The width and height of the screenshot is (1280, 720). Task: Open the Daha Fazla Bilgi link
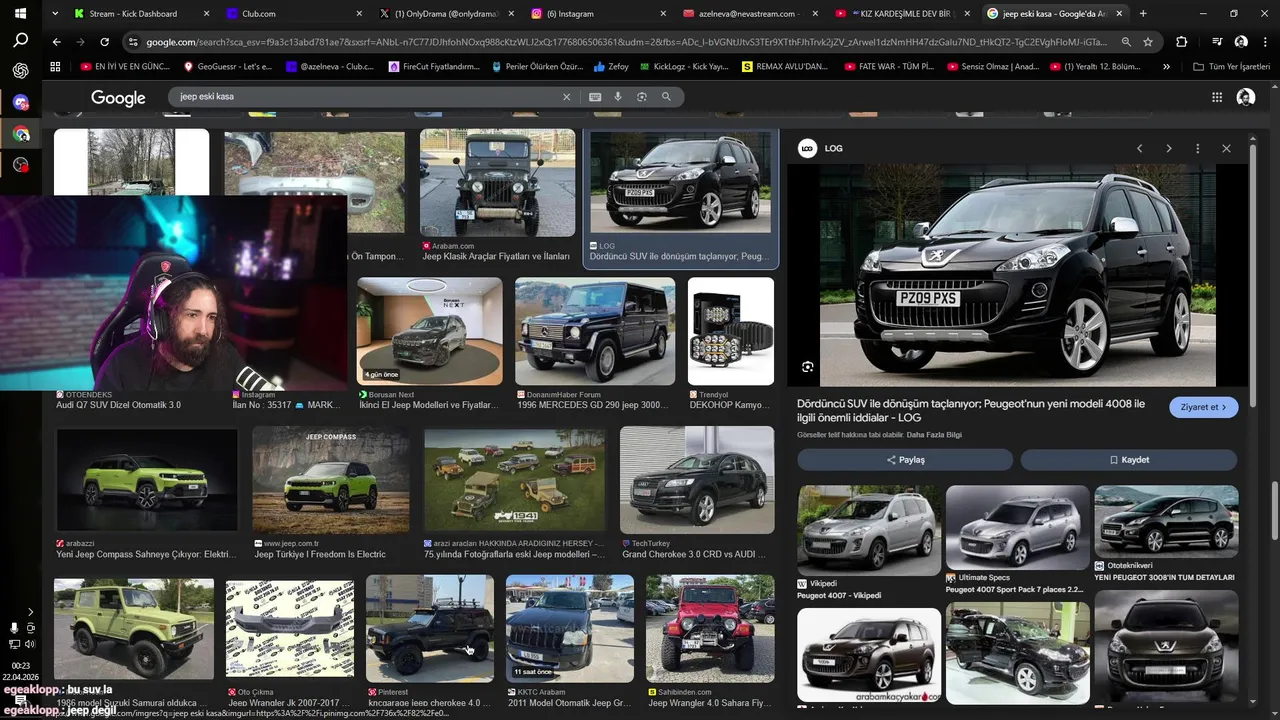934,435
